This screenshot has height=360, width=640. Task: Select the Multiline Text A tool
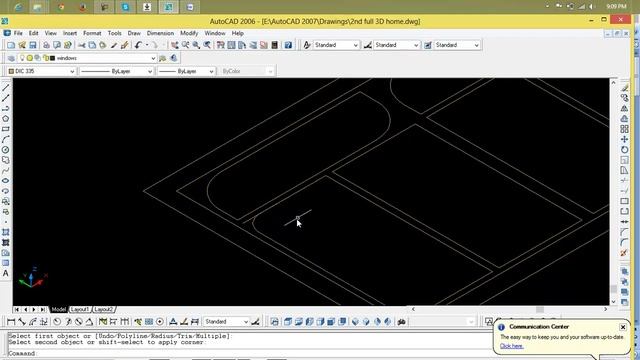coord(6,273)
